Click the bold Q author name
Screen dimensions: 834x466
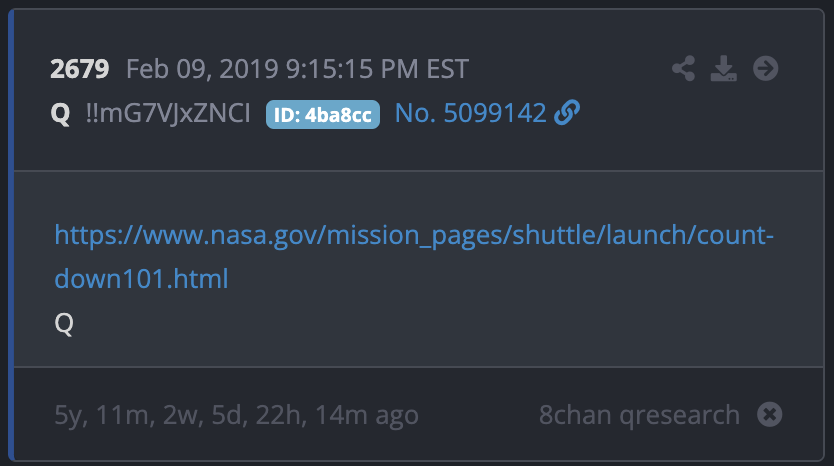coord(61,115)
